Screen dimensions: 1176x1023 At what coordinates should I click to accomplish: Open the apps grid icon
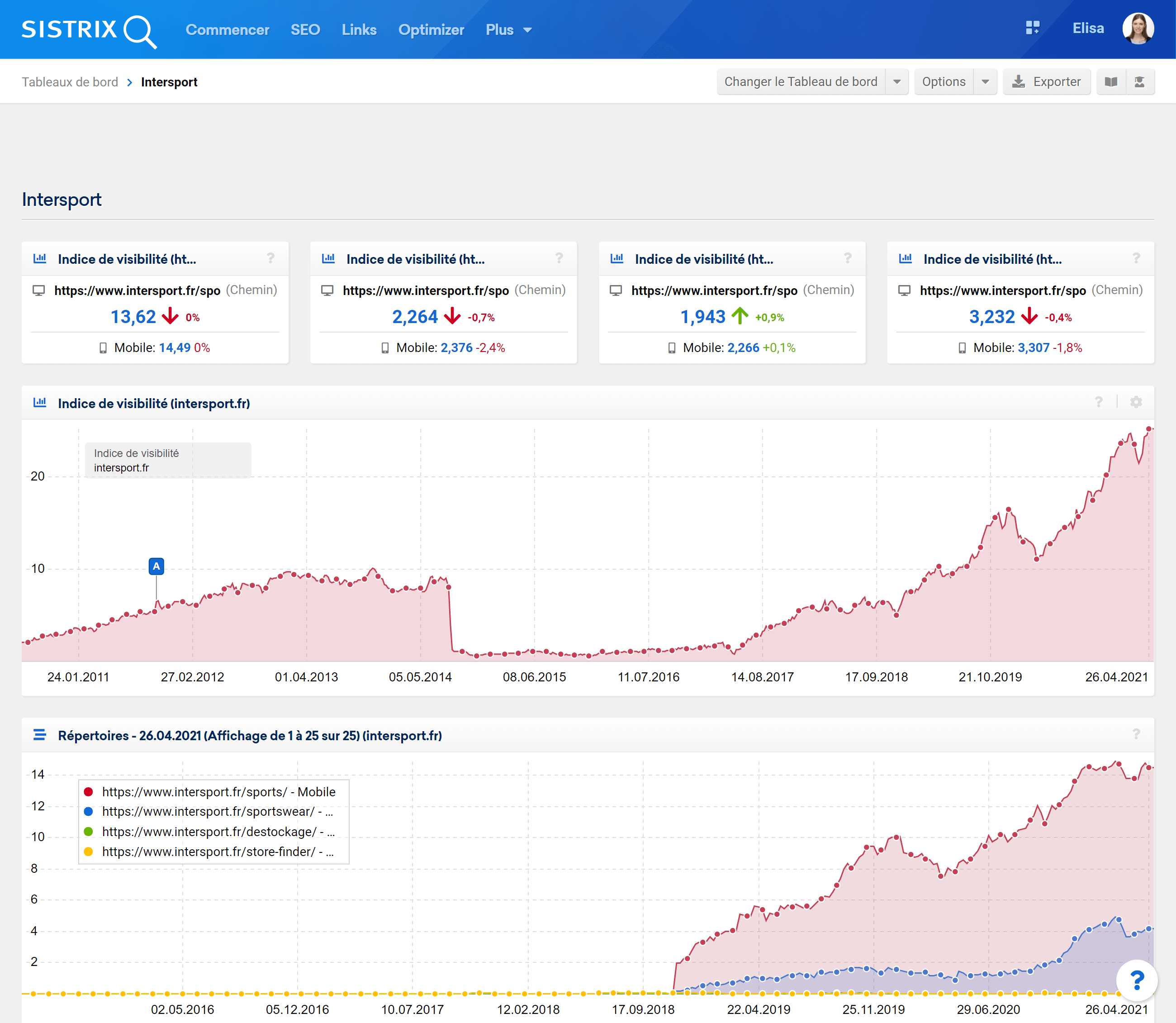point(1032,28)
